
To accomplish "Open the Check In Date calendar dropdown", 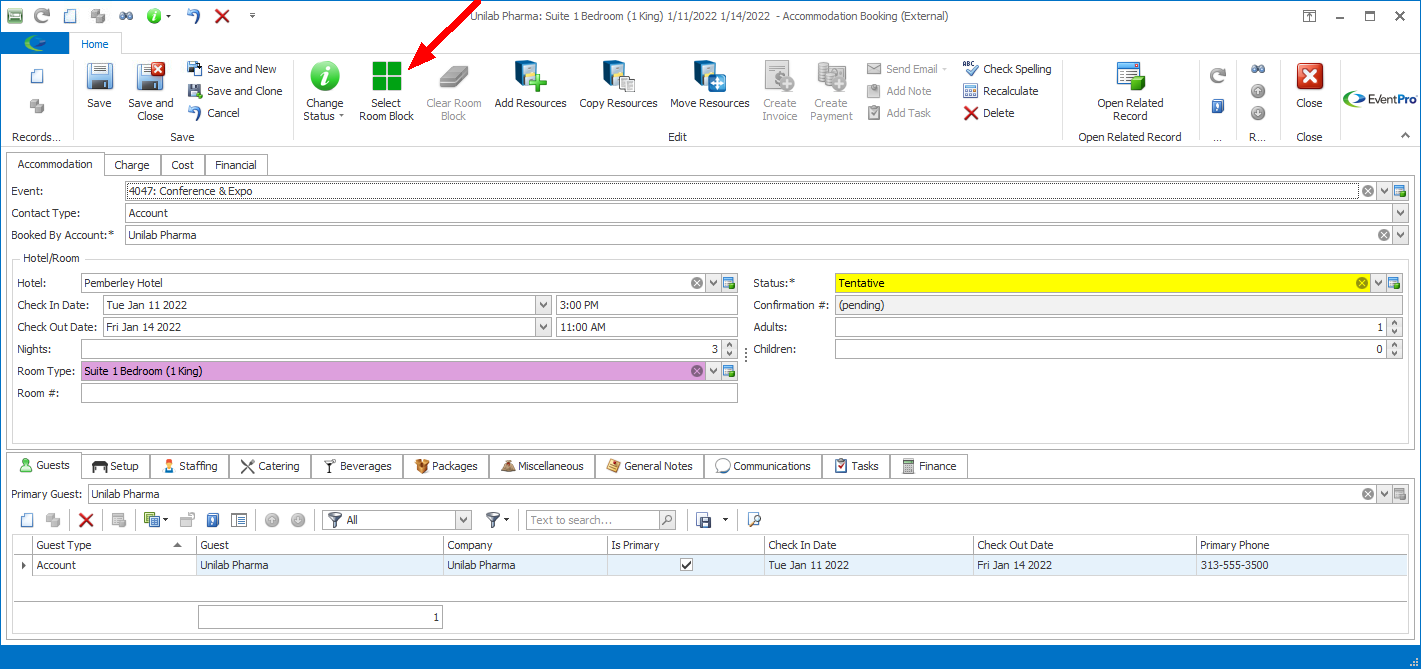I will (543, 305).
